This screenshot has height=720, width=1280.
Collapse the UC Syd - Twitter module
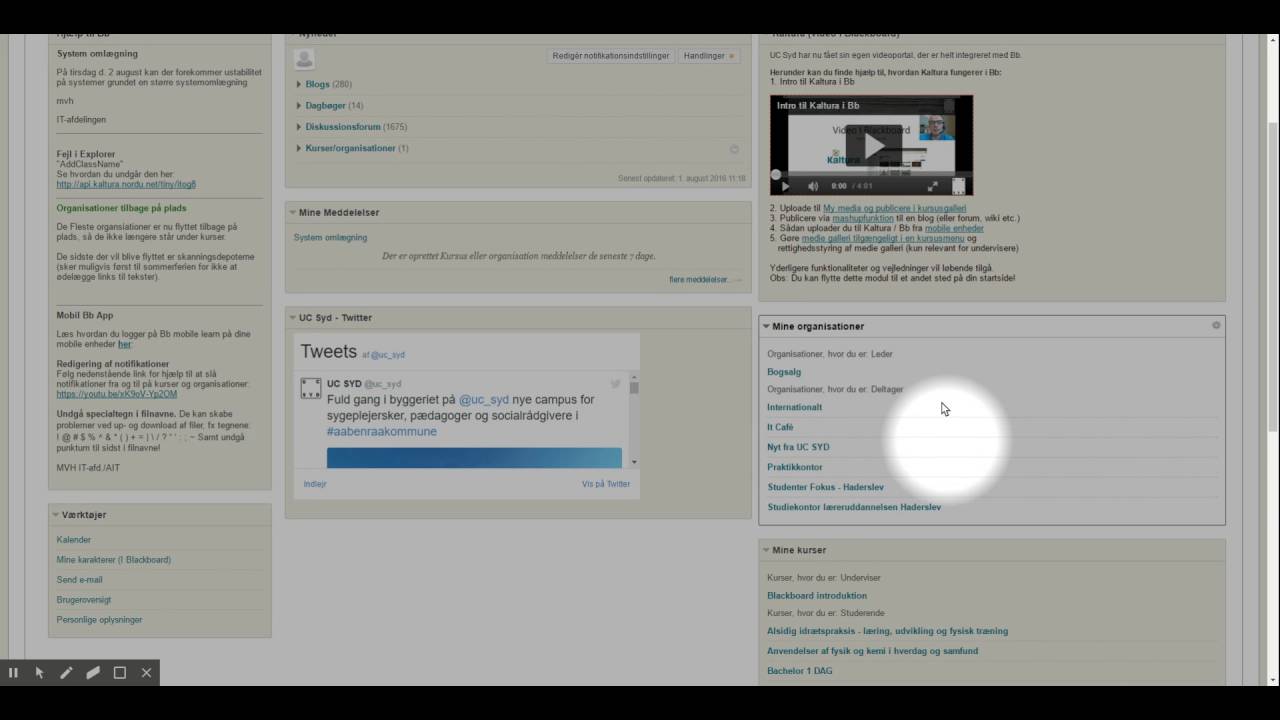(292, 317)
